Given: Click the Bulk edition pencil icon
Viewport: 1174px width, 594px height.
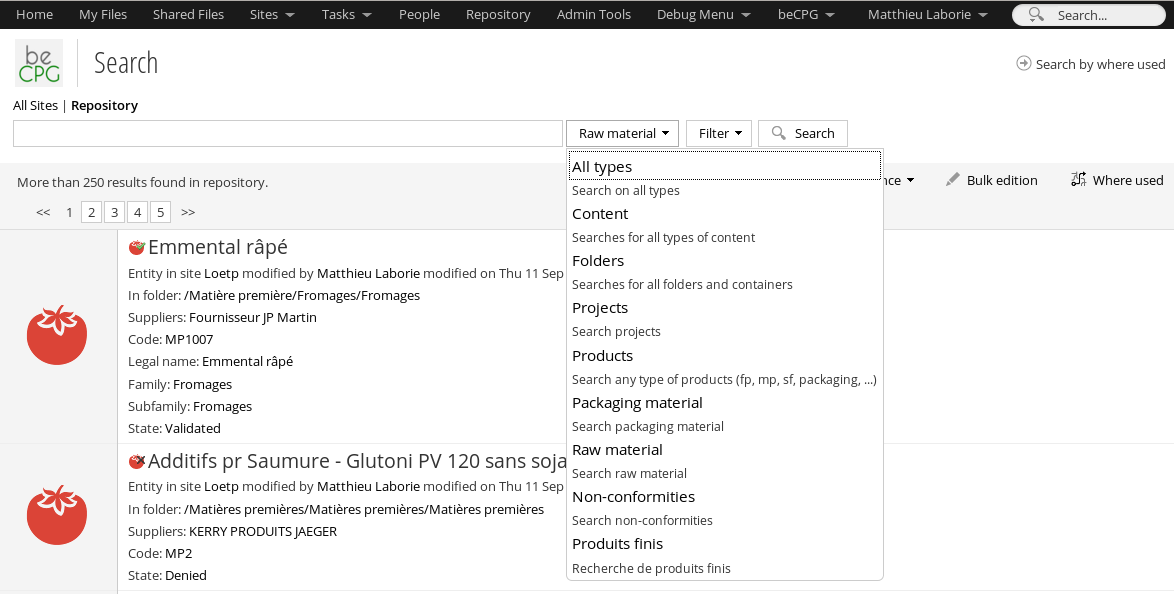Looking at the screenshot, I should pyautogui.click(x=953, y=180).
